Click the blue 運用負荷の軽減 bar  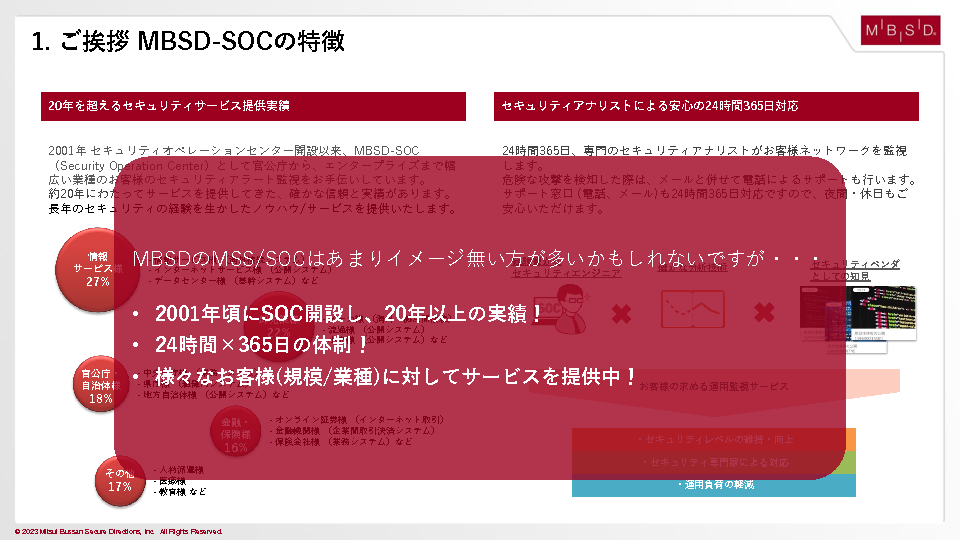(713, 486)
